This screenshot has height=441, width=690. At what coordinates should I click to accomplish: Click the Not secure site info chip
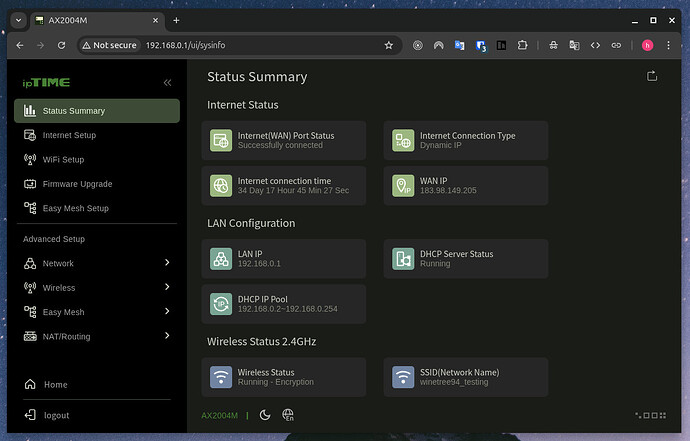point(110,45)
